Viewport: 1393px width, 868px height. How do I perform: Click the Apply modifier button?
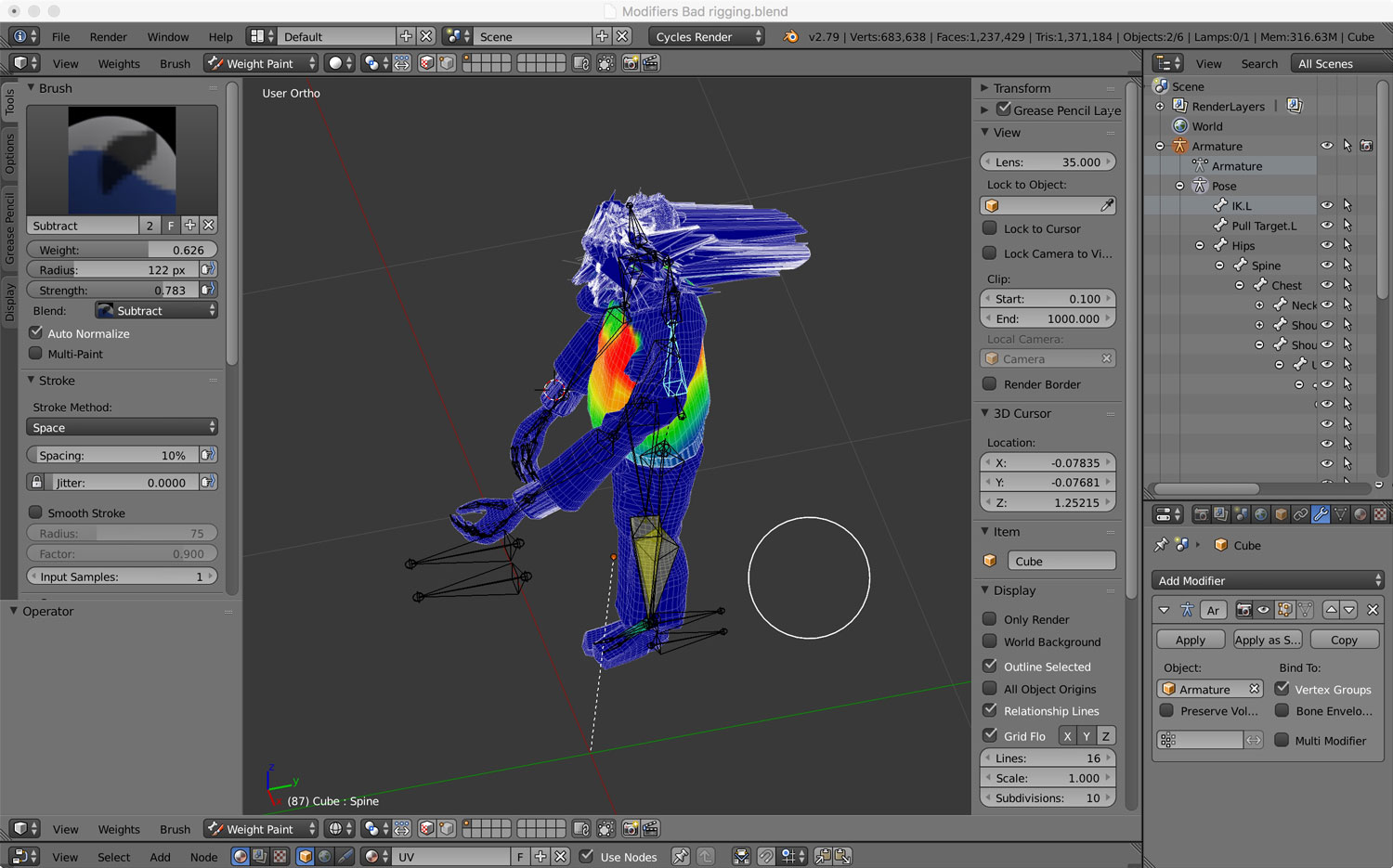[x=1190, y=640]
